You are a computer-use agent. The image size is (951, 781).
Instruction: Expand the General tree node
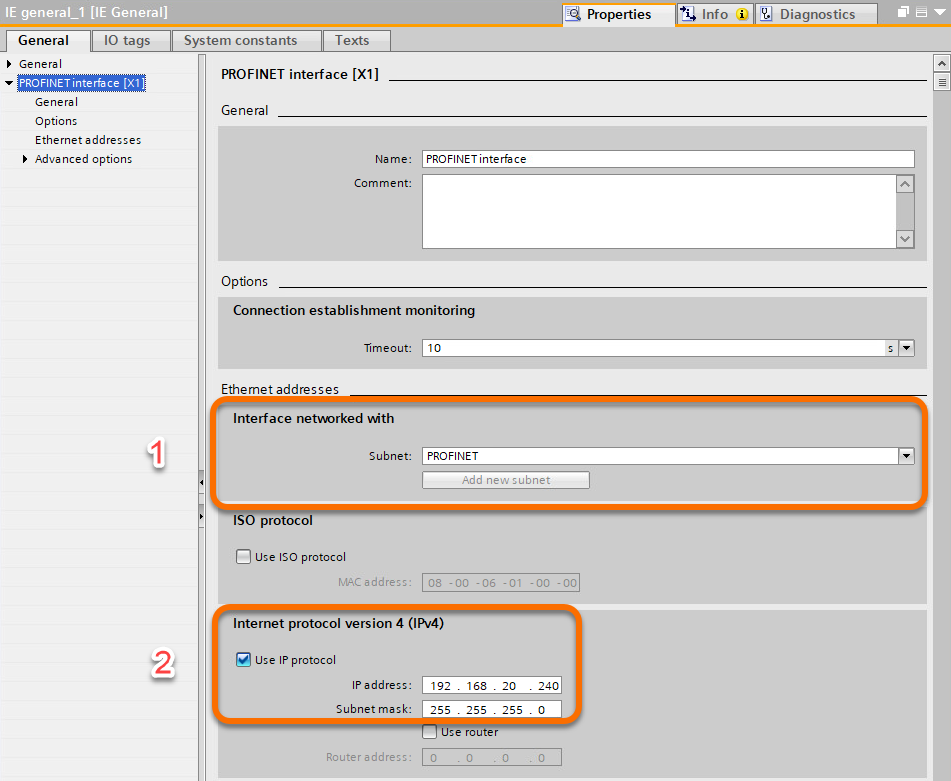pos(9,64)
